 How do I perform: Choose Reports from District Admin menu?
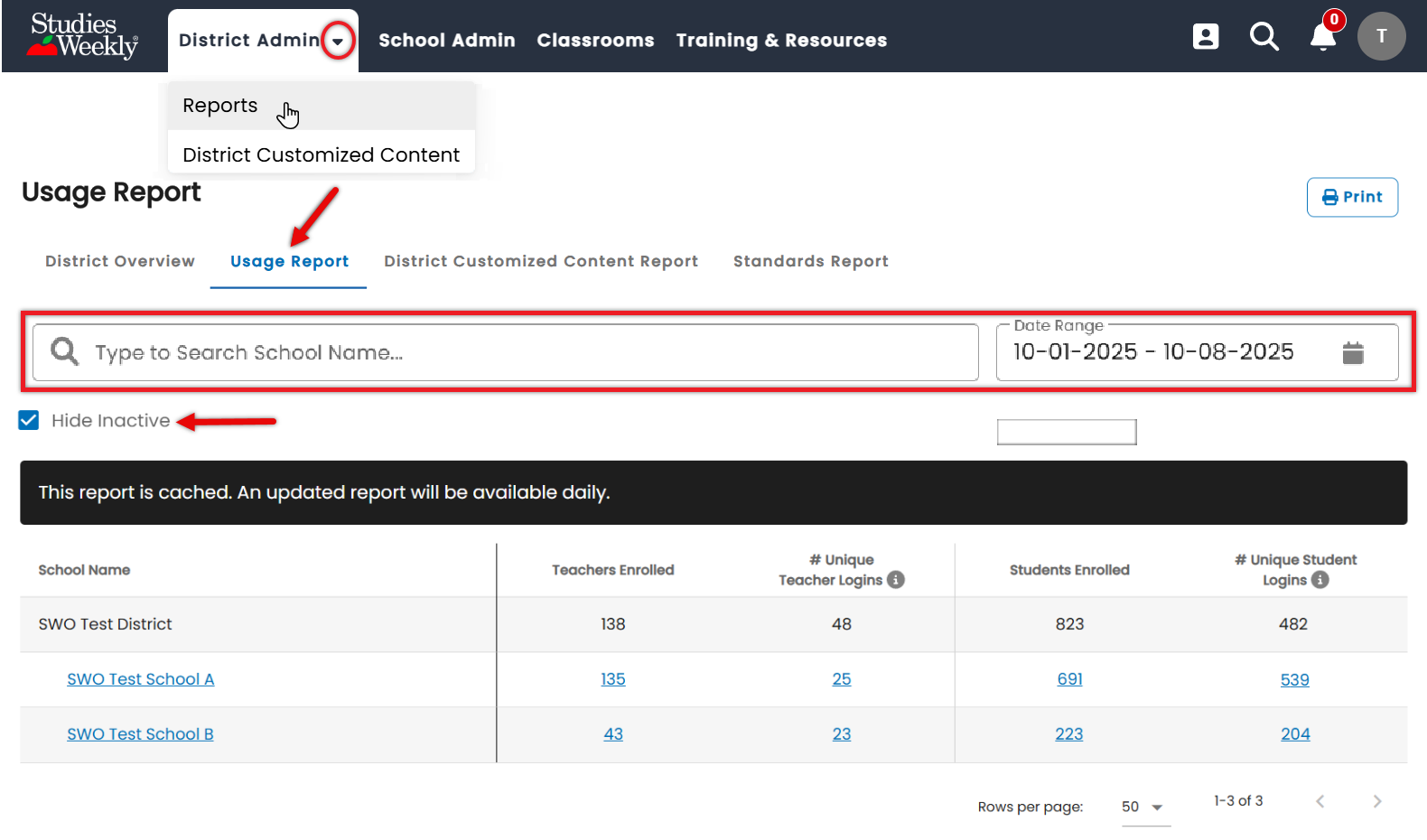coord(322,106)
